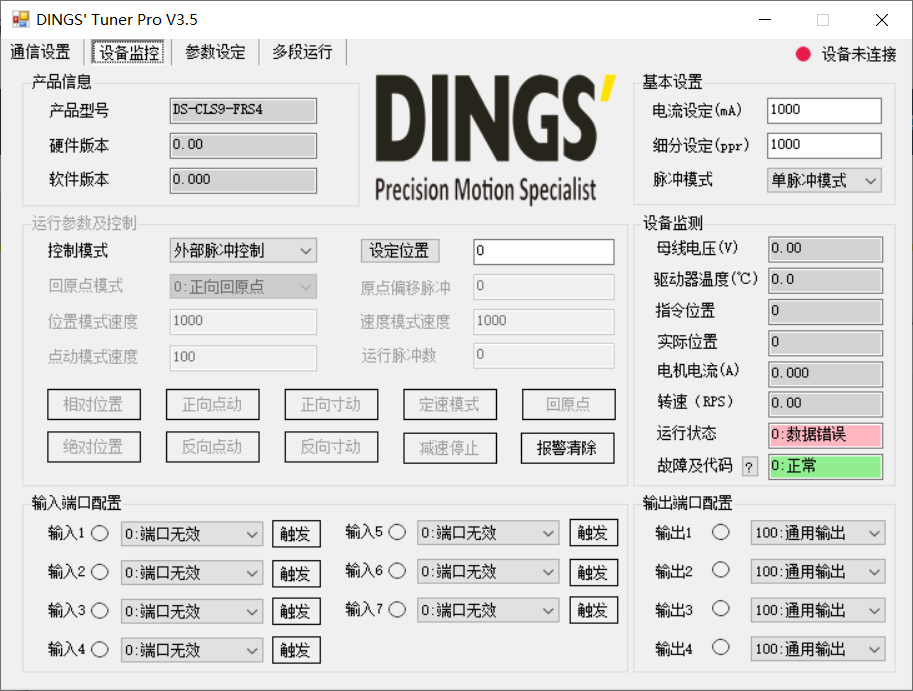
Task: Go to the 多段运行 tab
Action: tap(302, 52)
